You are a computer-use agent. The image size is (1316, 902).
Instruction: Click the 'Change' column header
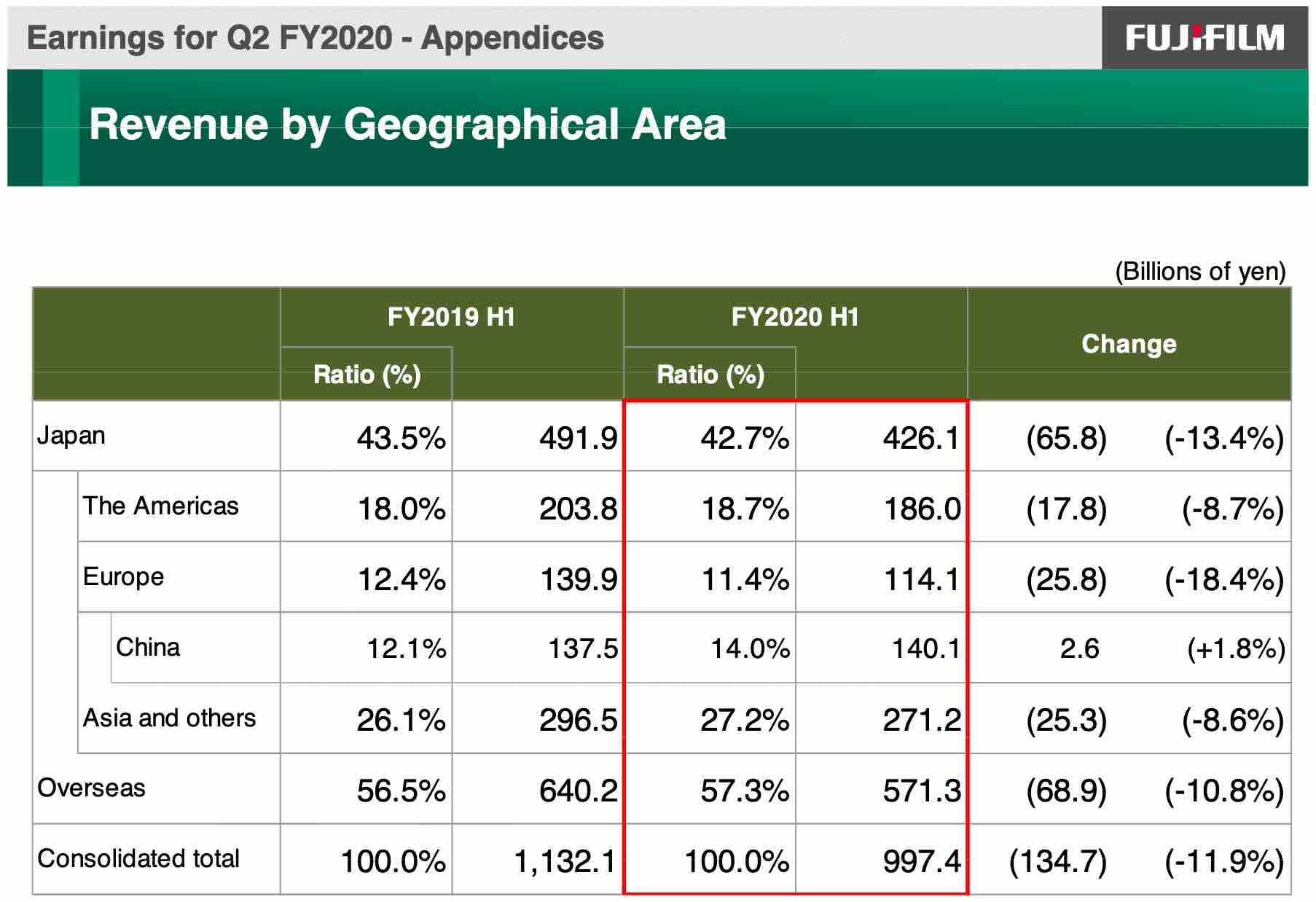pos(1129,343)
